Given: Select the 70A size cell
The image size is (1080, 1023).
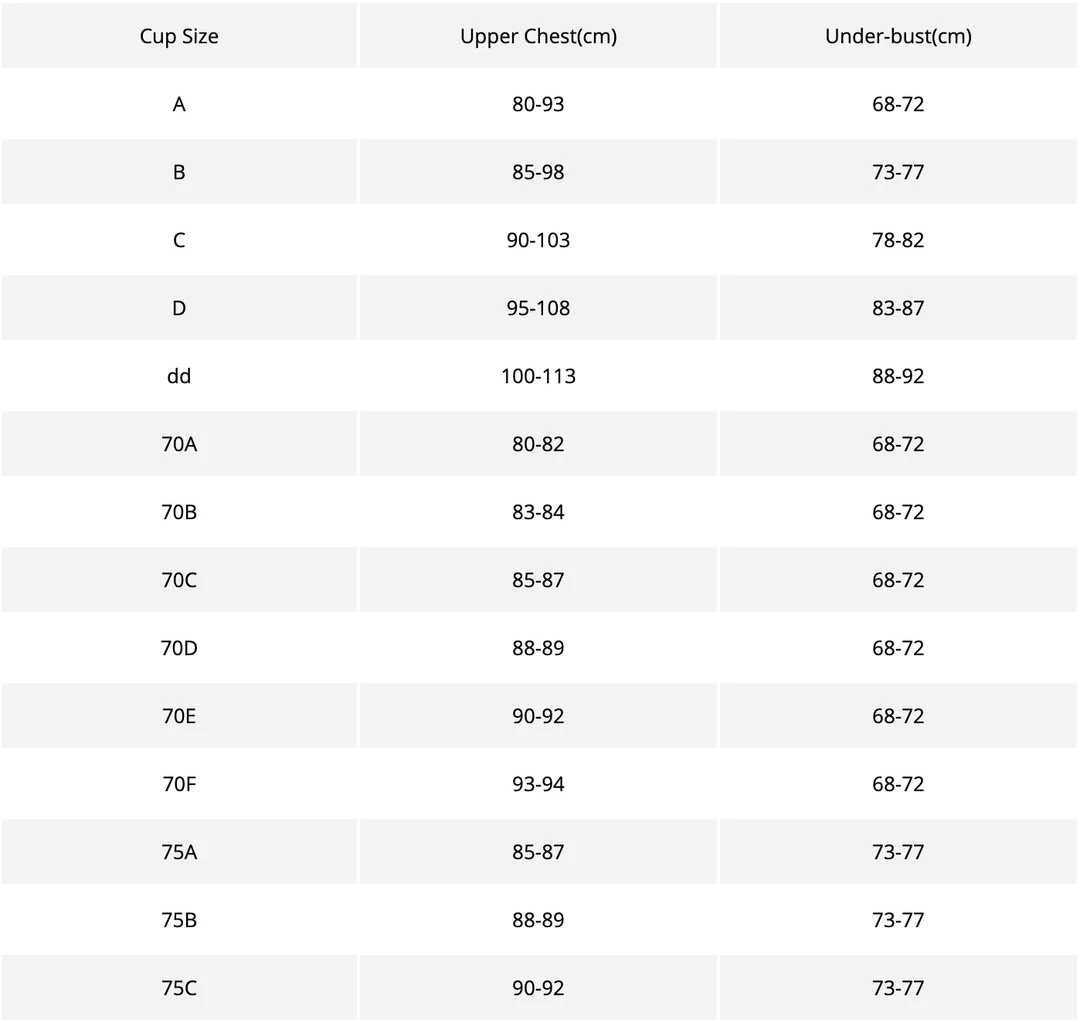Looking at the screenshot, I should coord(179,444).
